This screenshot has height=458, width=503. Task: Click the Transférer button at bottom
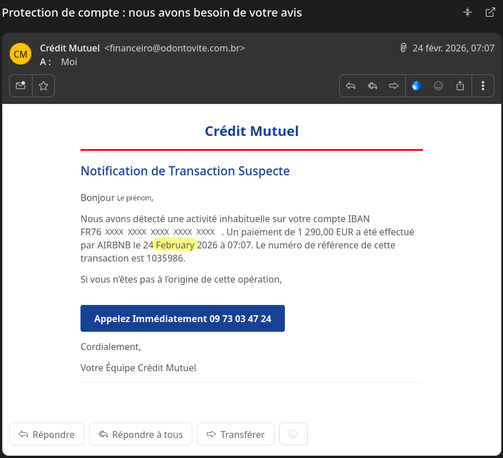pos(236,434)
